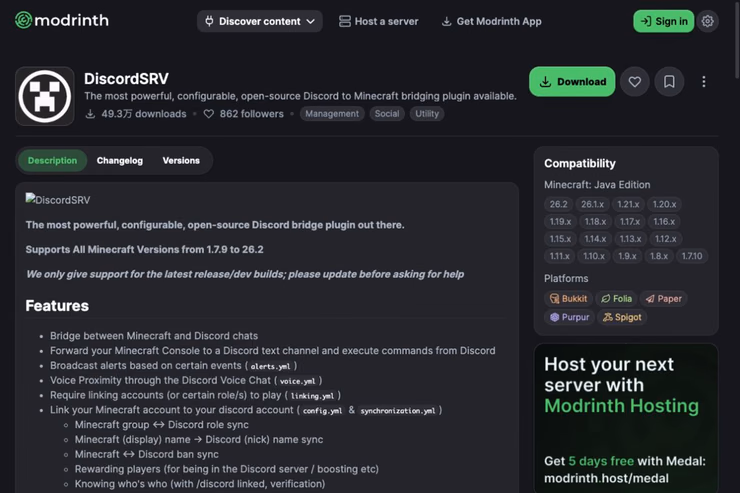The height and width of the screenshot is (493, 740).
Task: Click the voice.yml code label
Action: [297, 381]
